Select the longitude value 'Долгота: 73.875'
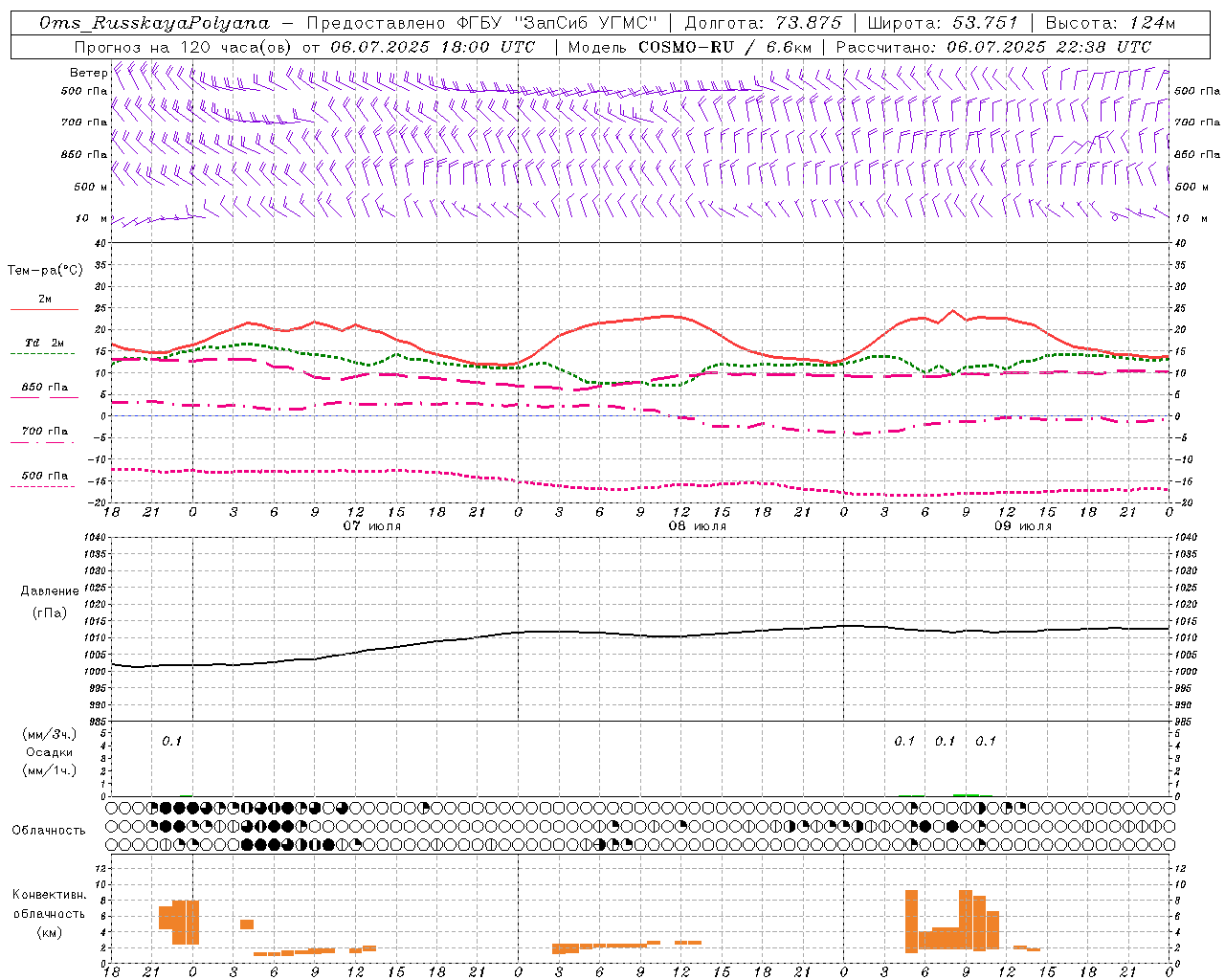1225x980 pixels. [763, 23]
